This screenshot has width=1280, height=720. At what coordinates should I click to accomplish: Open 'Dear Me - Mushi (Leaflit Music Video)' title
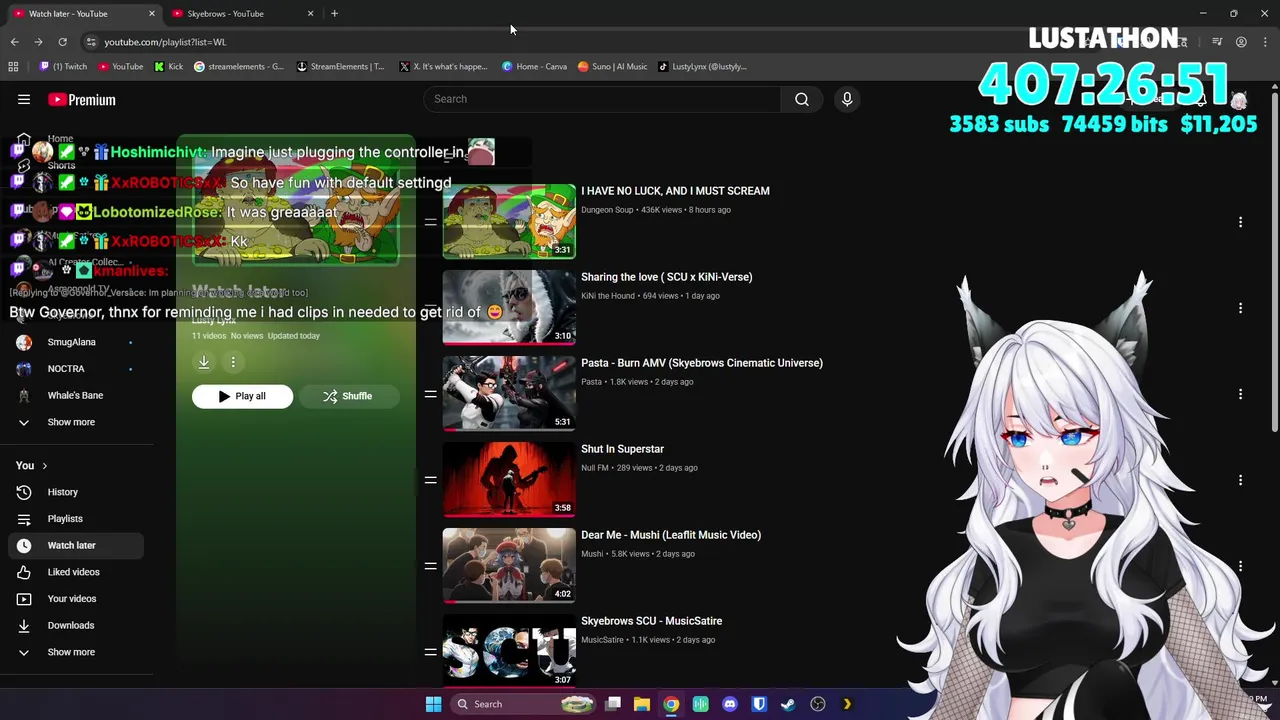pyautogui.click(x=671, y=535)
